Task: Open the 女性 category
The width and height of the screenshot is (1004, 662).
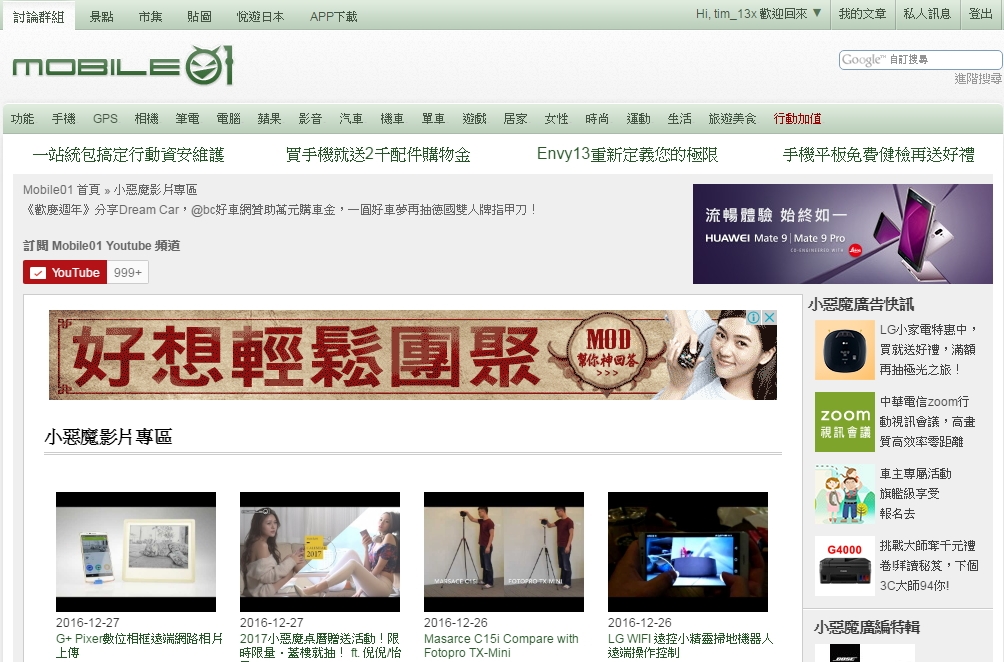Action: (556, 118)
